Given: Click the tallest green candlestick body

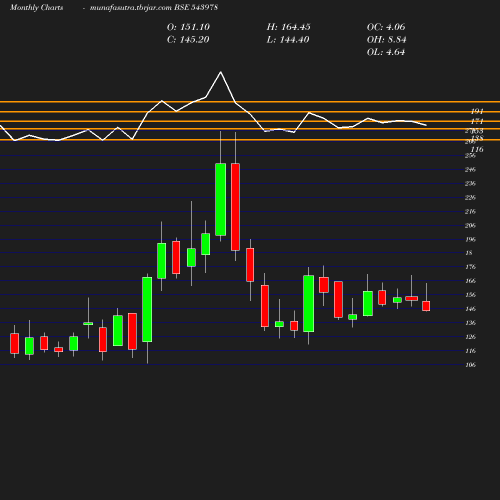Looking at the screenshot, I should [220, 199].
